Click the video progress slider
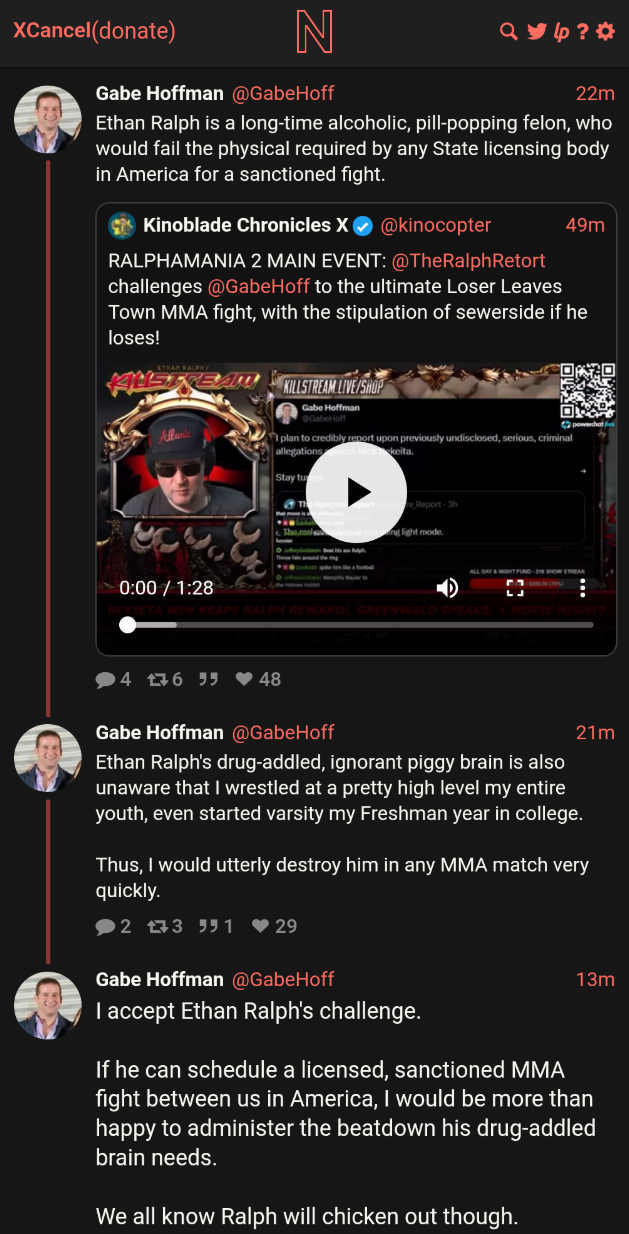Viewport: 629px width, 1234px height. click(357, 625)
